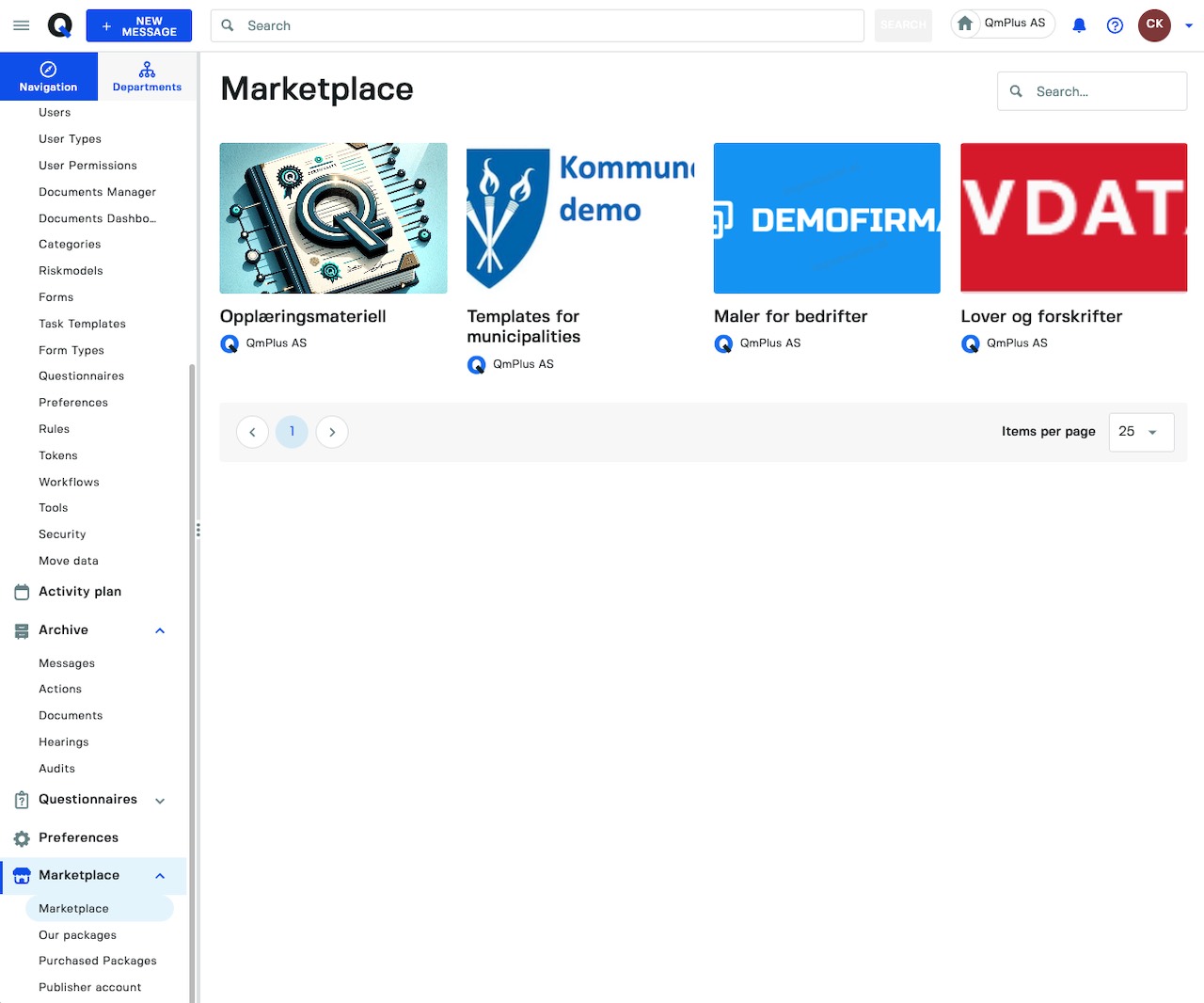Click the Preferences gear icon
Image resolution: width=1204 pixels, height=1003 pixels.
click(22, 838)
